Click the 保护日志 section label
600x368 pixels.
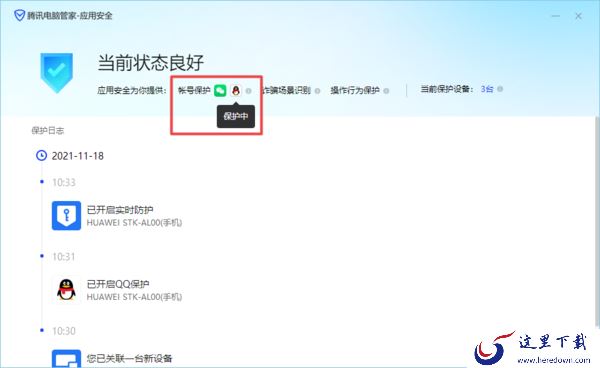[x=48, y=131]
